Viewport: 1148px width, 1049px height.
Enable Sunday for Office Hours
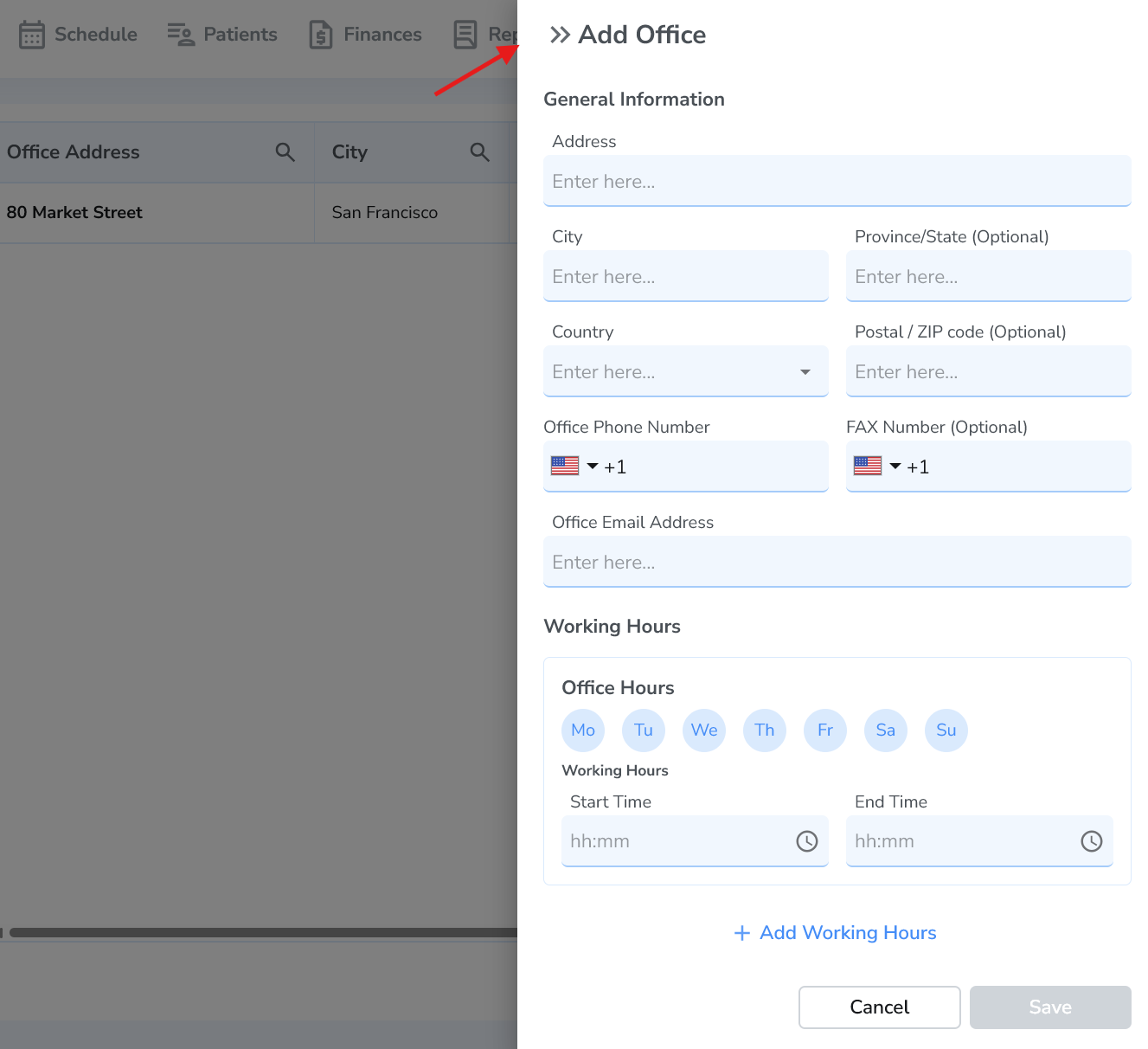click(x=946, y=730)
